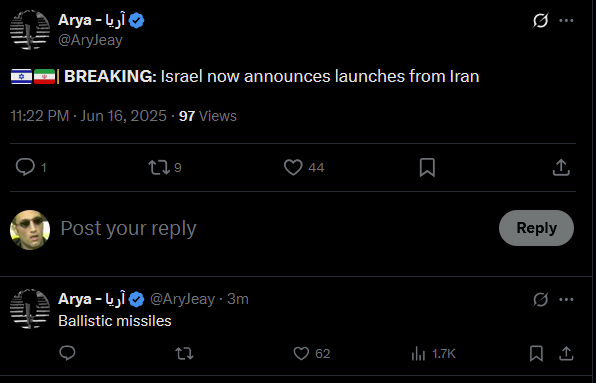Share the 'Ballistic missiles' reply
Viewport: 596px width, 383px height.
pos(566,353)
